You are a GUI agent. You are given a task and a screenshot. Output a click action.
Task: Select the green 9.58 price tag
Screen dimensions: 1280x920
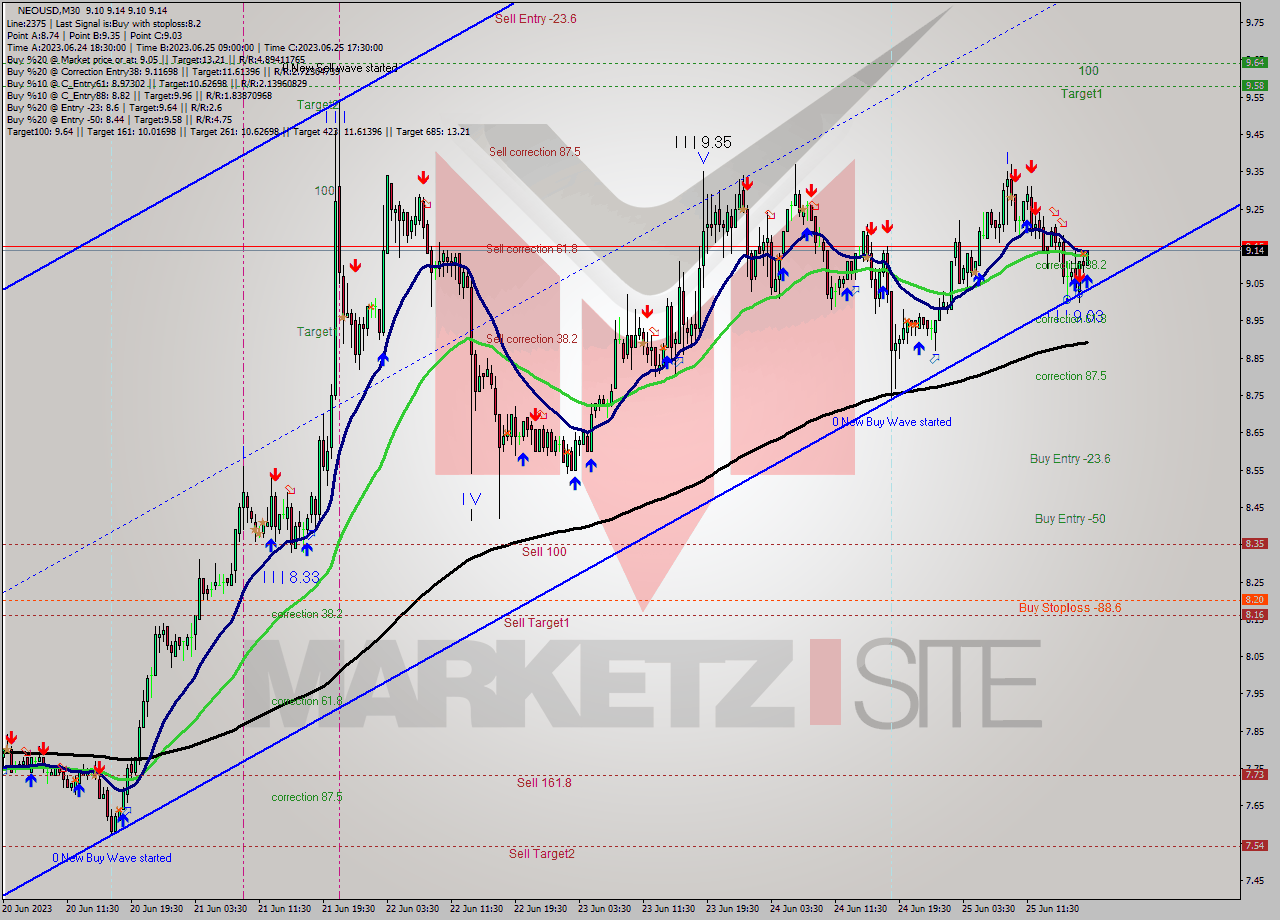[1254, 85]
